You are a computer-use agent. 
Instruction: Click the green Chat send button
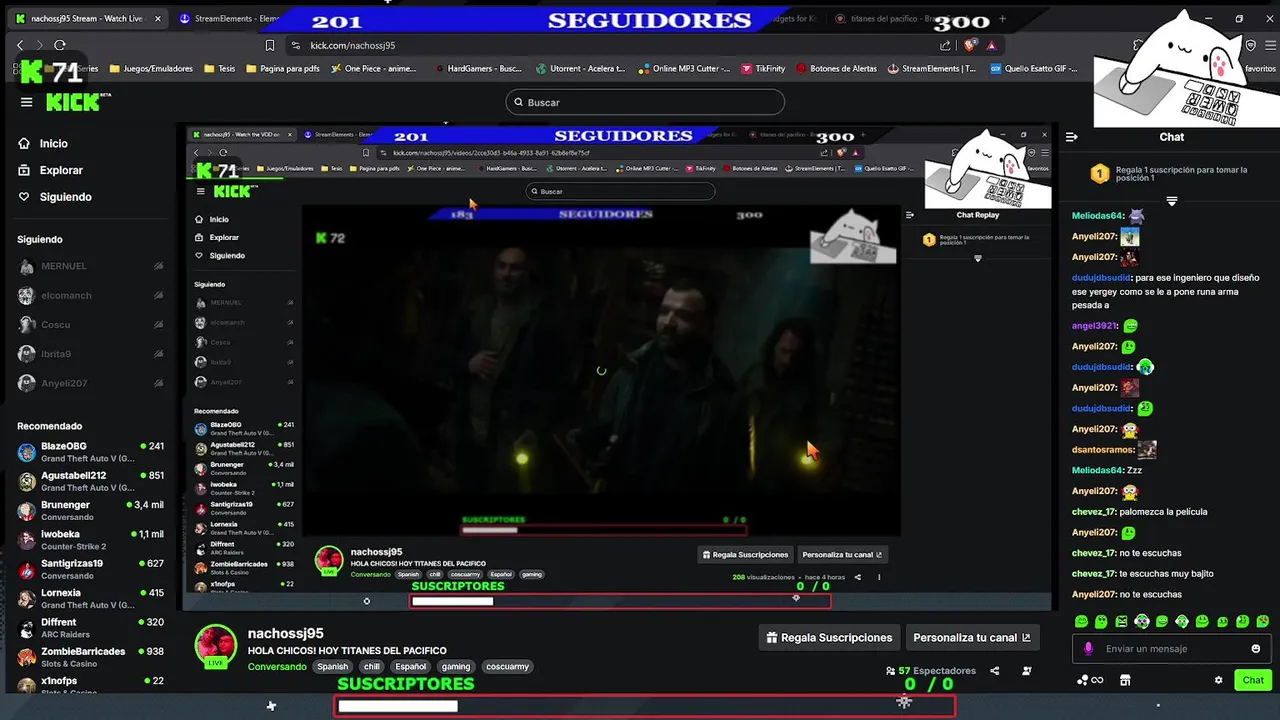point(1253,680)
